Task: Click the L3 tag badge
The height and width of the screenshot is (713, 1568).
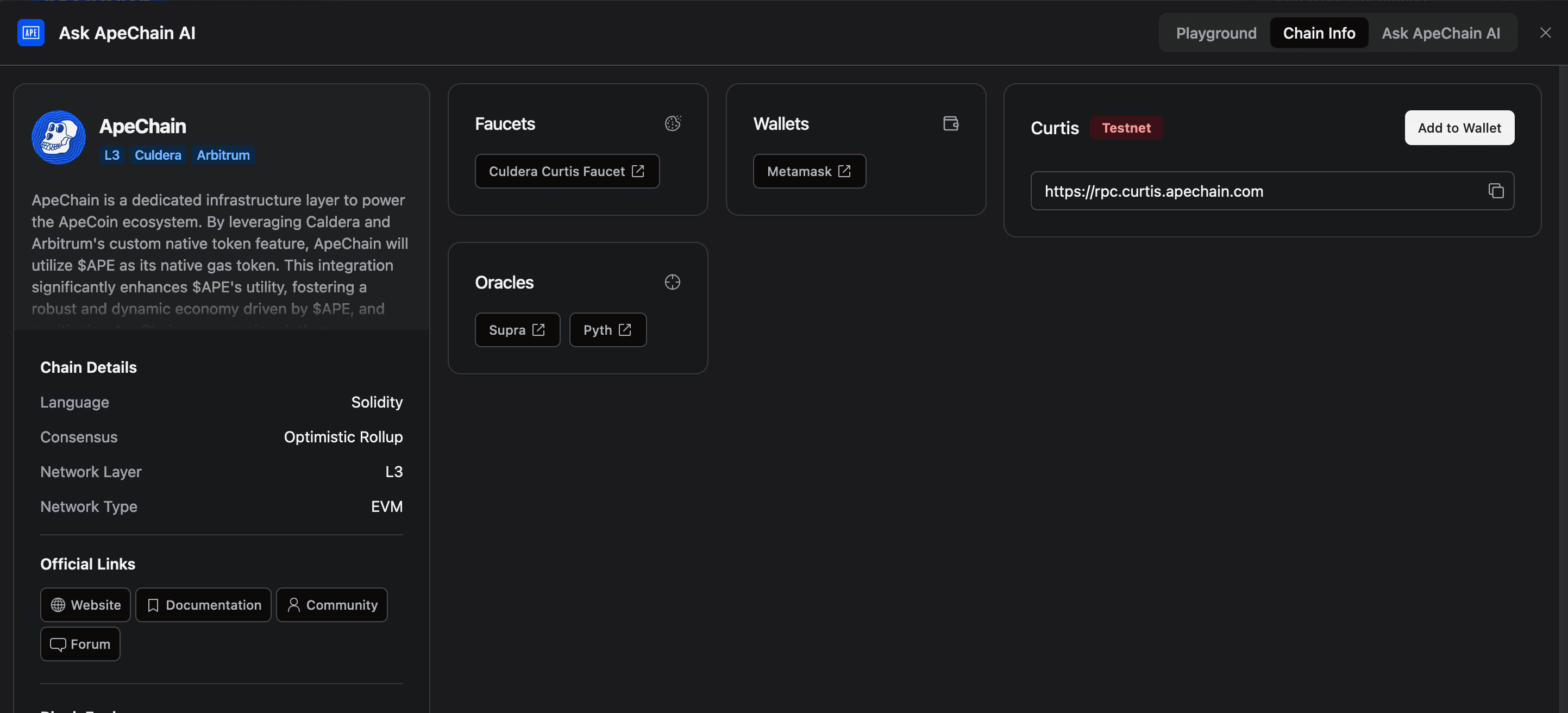Action: 112,155
